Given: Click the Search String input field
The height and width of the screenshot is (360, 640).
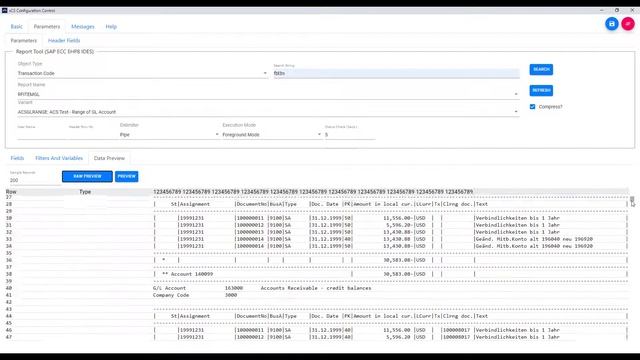Looking at the screenshot, I should click(x=396, y=73).
